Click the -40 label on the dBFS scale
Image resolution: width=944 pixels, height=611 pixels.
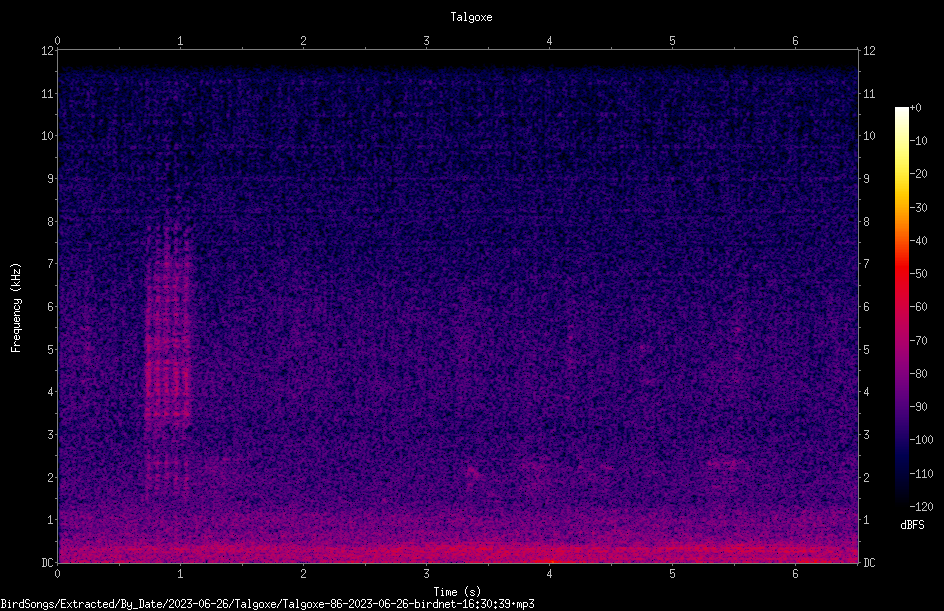(x=919, y=241)
